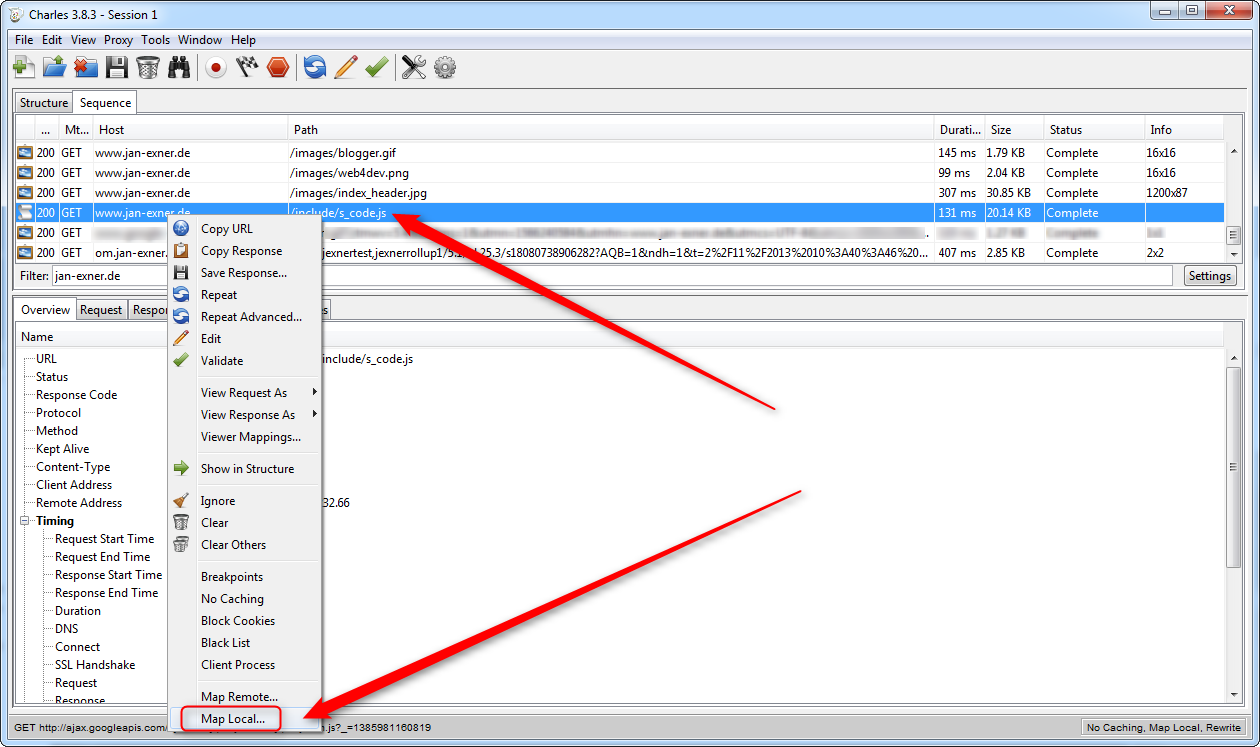
Task: Click the Settings button next to filter
Action: pos(1210,276)
